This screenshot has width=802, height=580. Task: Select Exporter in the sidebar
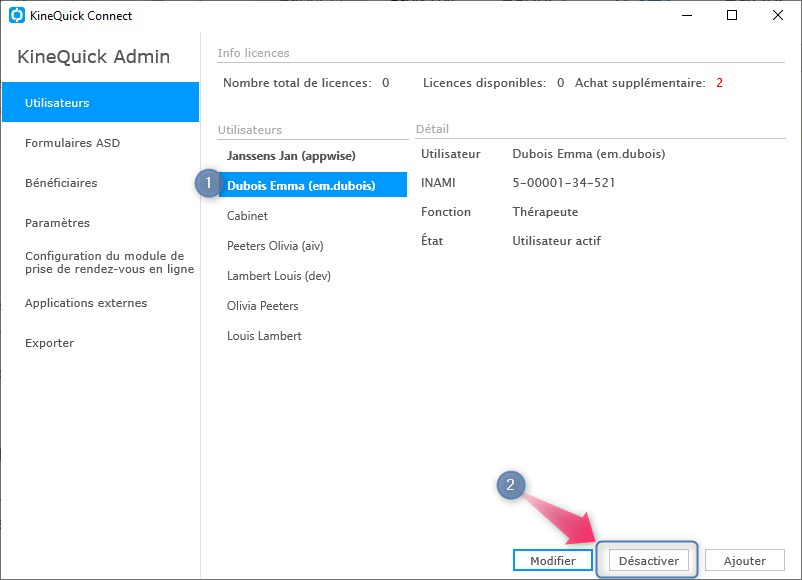(50, 343)
